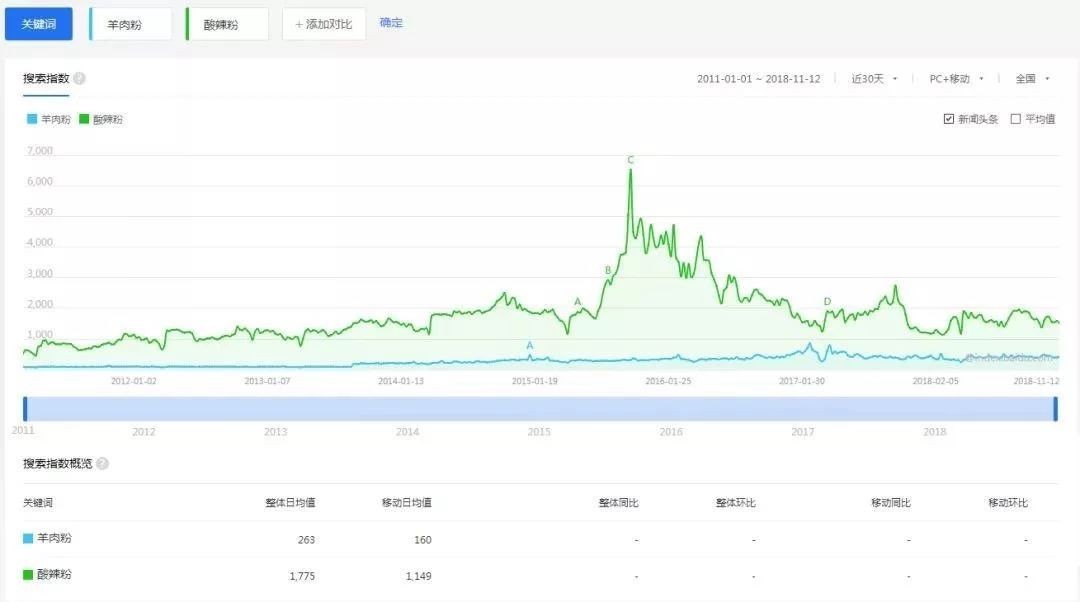Click the 确定 confirm link
The image size is (1080, 602).
pyautogui.click(x=390, y=21)
